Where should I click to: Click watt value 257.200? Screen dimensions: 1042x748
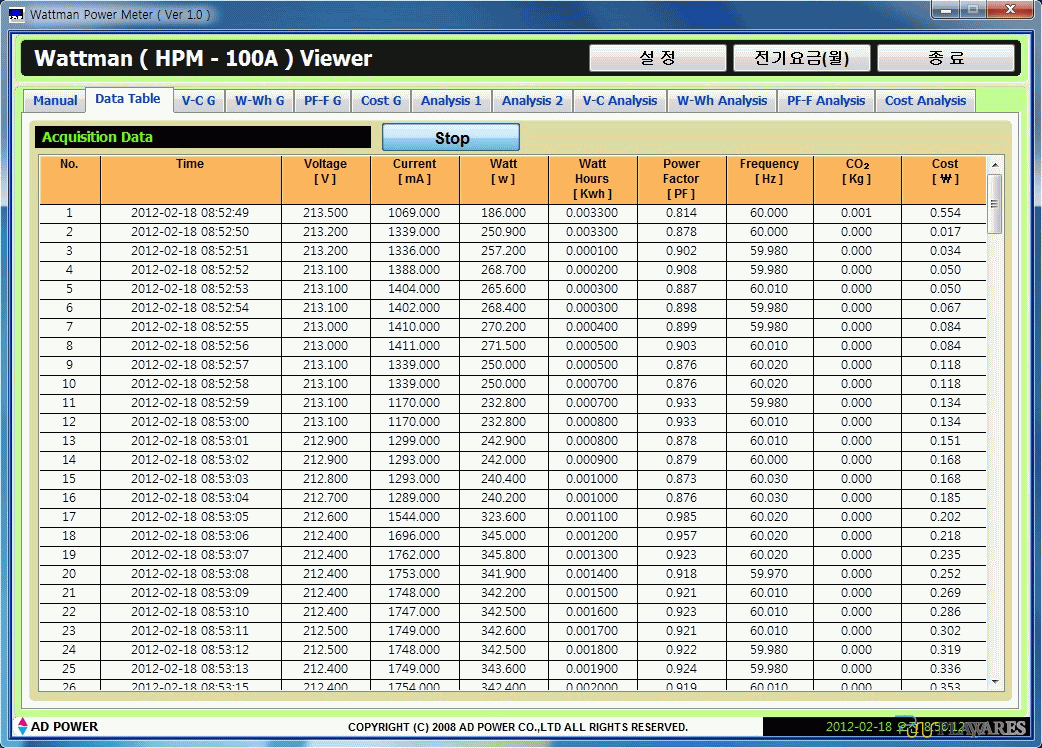coord(504,251)
